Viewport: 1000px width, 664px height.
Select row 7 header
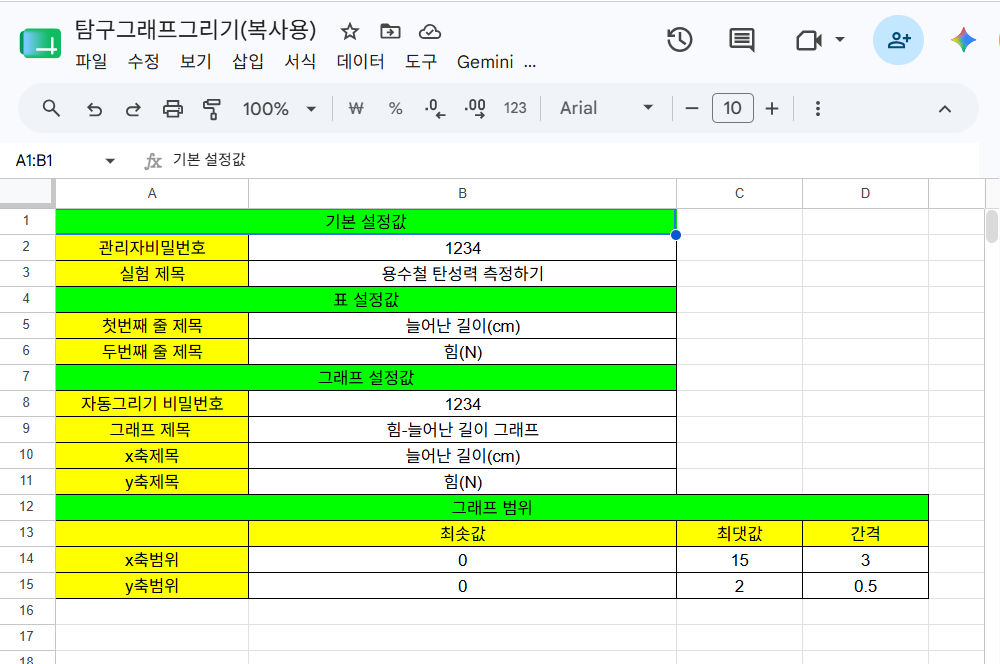(26, 376)
